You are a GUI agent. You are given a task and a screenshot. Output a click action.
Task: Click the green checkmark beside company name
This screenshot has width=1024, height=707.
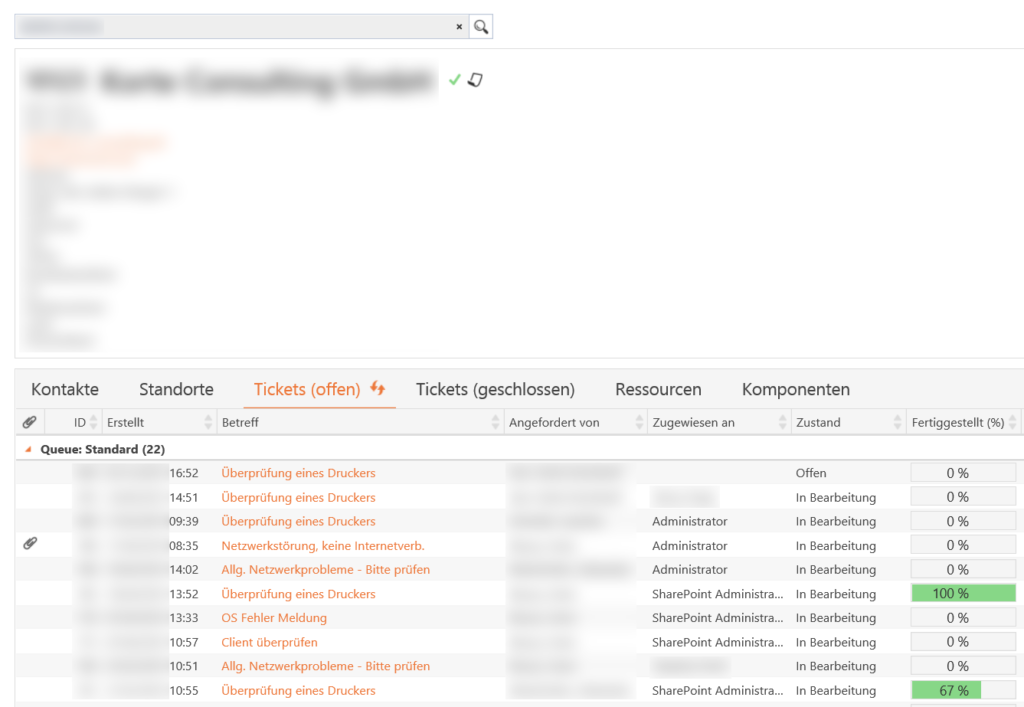click(455, 80)
